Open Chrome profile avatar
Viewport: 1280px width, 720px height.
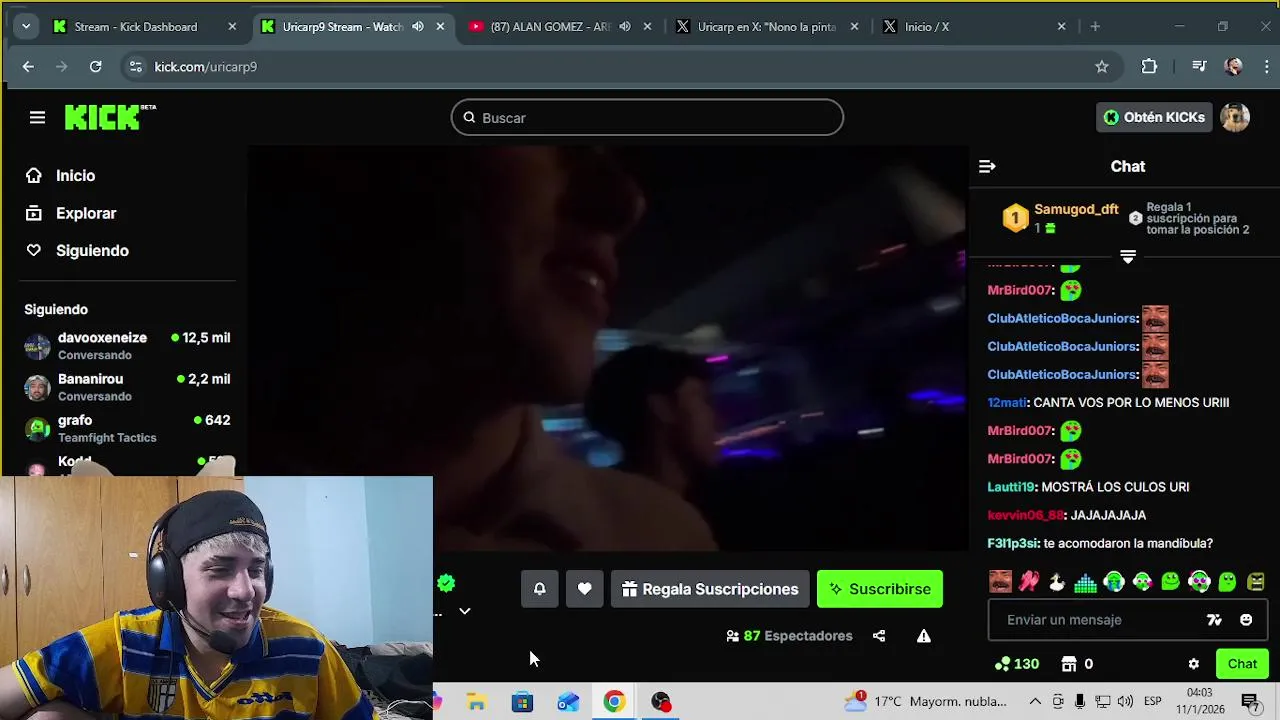1234,67
